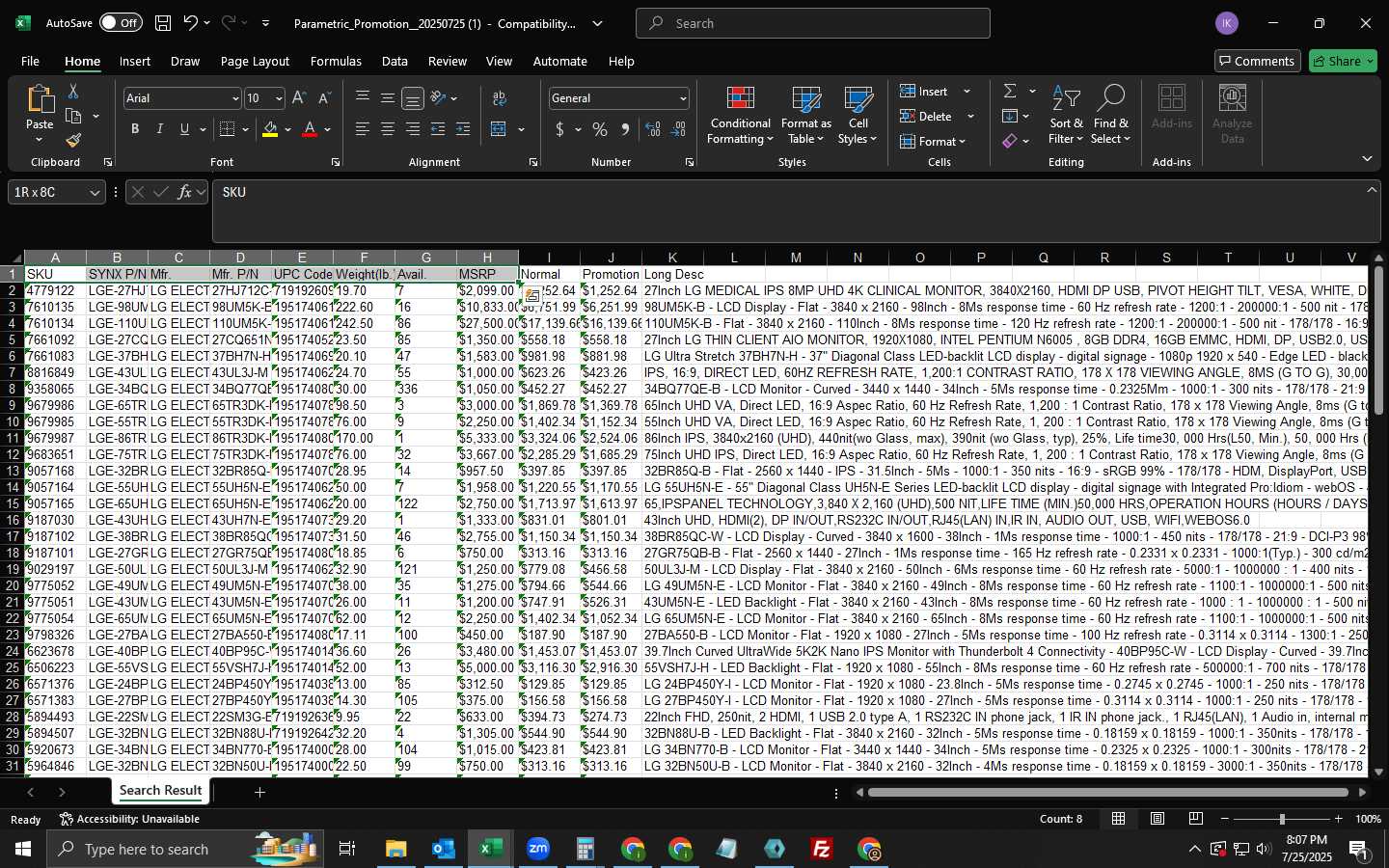Viewport: 1389px width, 868px height.
Task: Apply the fill color bucket
Action: pos(270,129)
